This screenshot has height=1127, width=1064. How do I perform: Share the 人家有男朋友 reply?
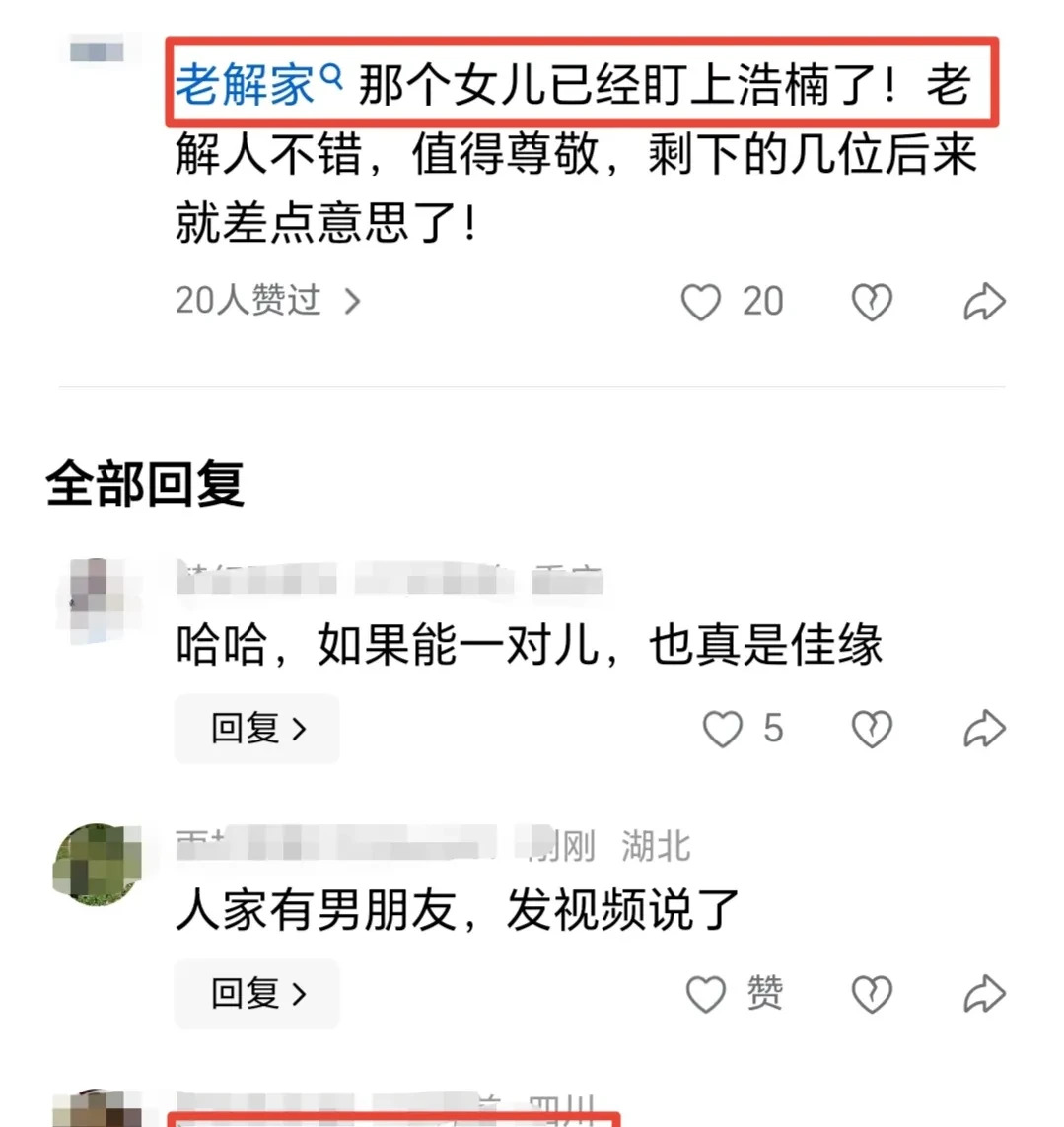(984, 994)
